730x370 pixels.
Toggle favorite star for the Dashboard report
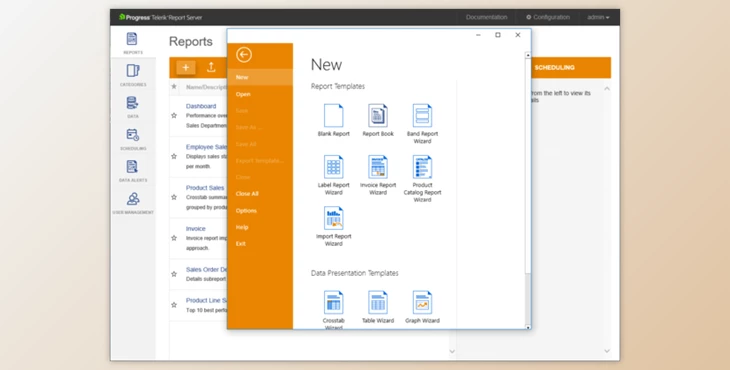174,115
